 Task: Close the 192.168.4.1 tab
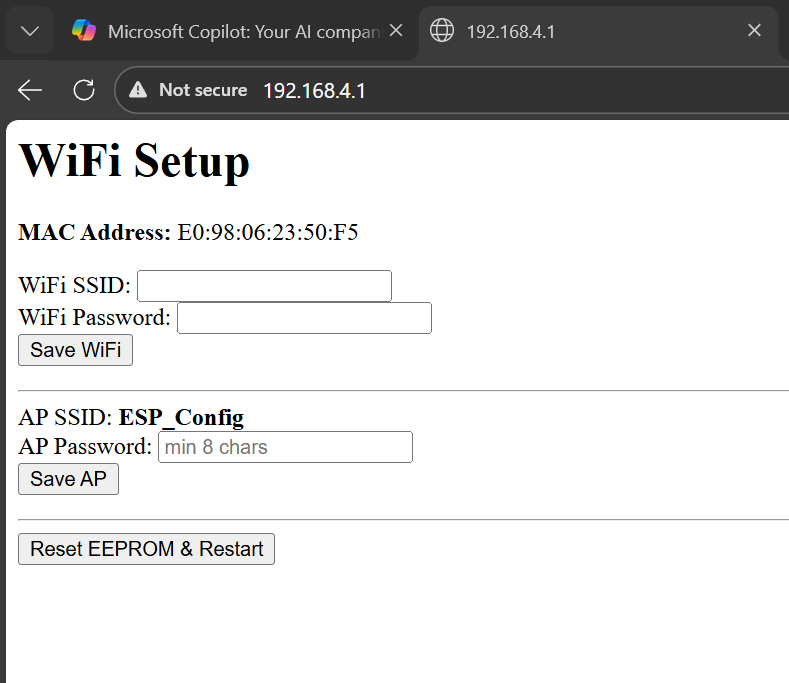pyautogui.click(x=755, y=31)
